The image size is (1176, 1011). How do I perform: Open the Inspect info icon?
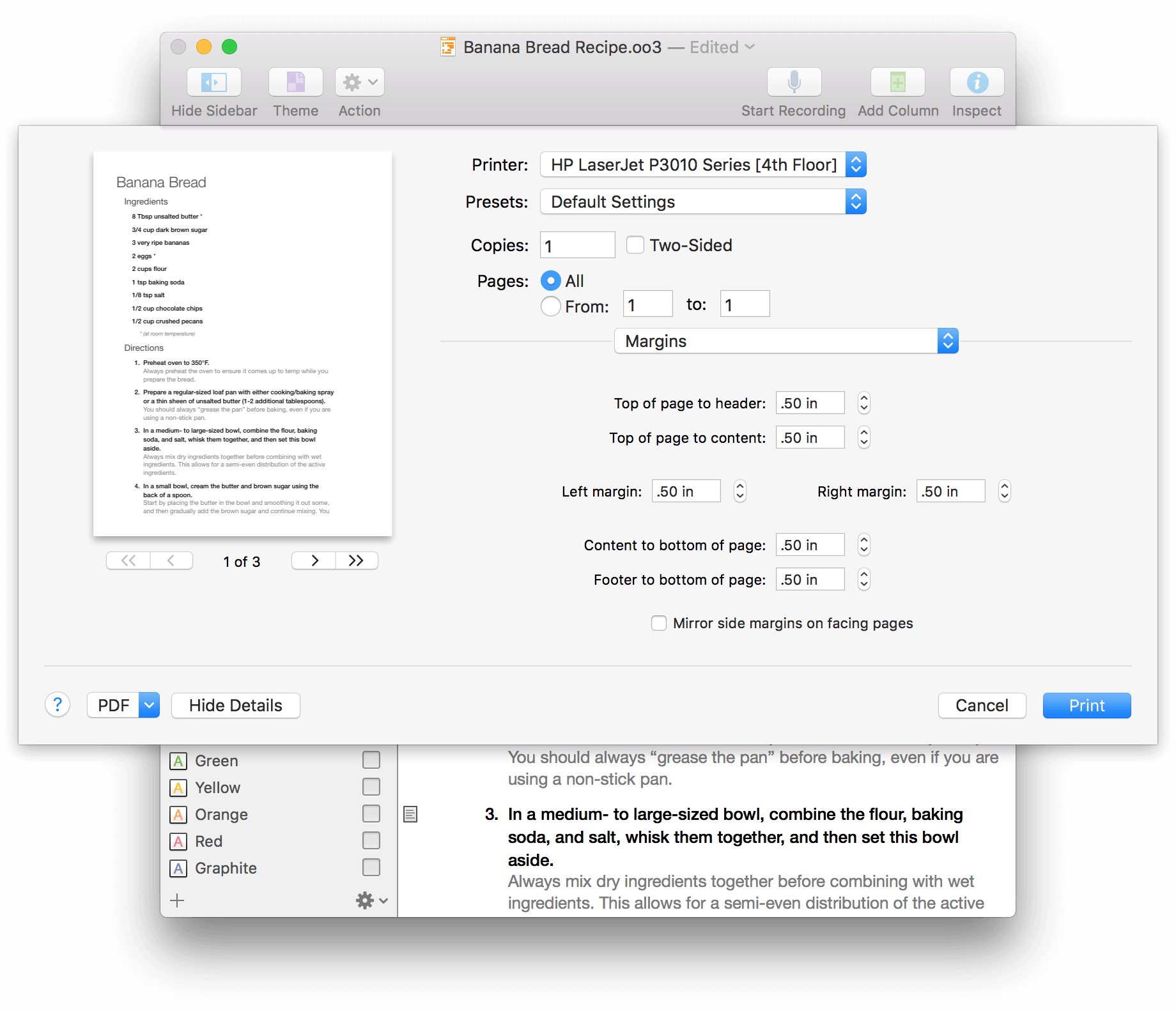(977, 82)
